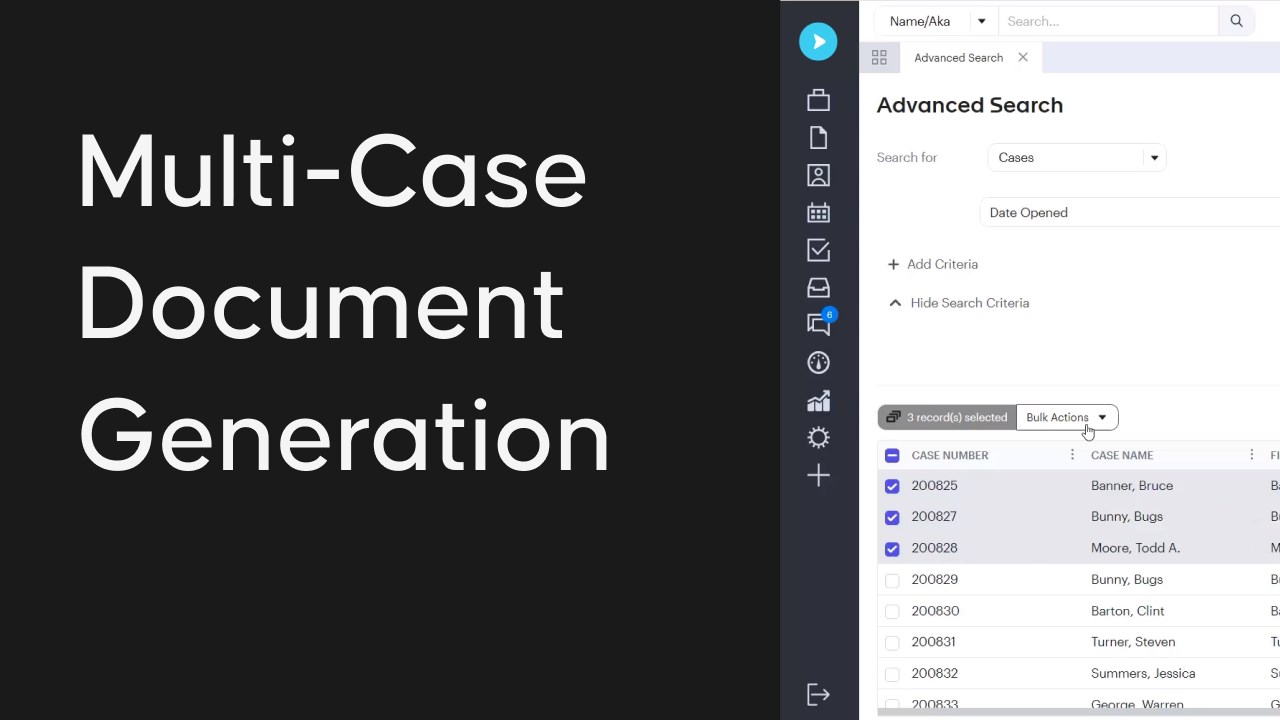1280x720 pixels.
Task: Click Bunny, Bugs in row 200827
Action: (x=1127, y=517)
